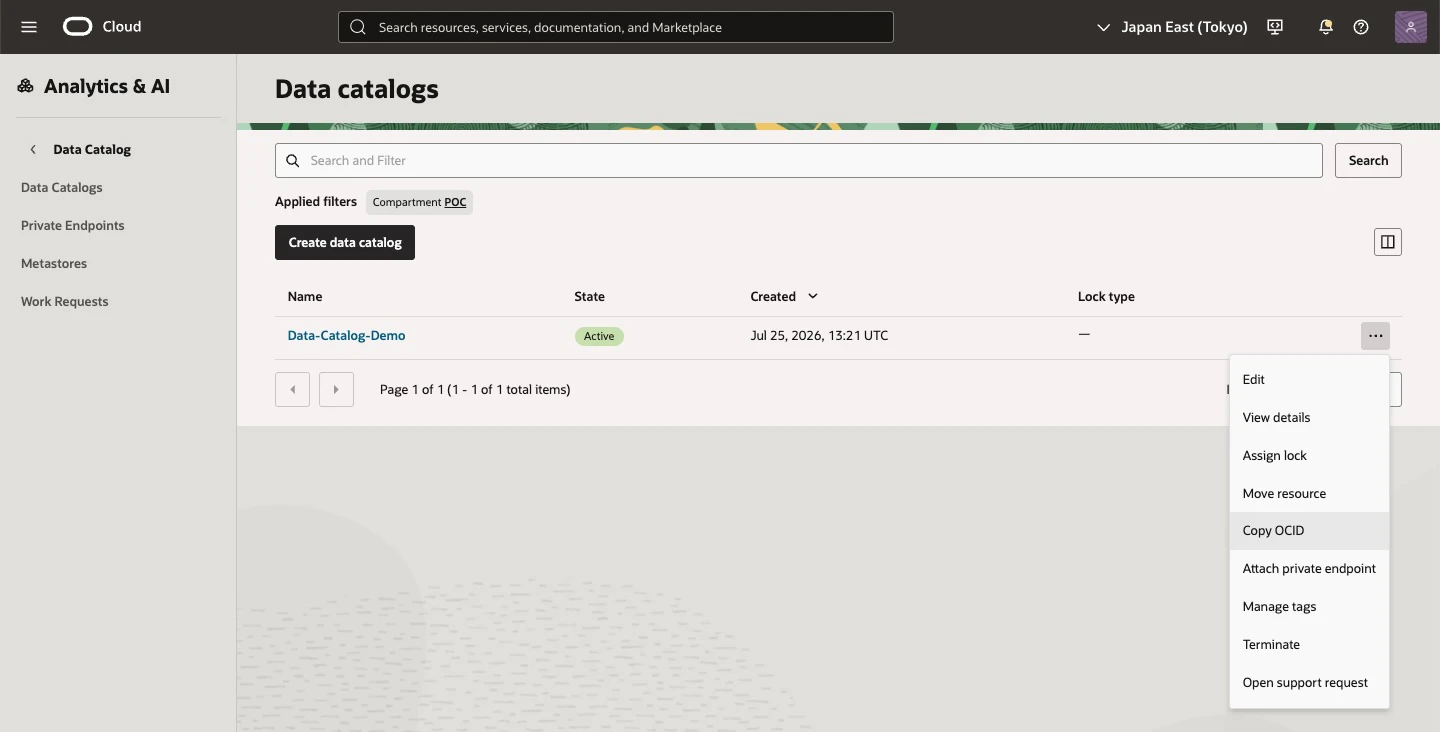Click the Lock type column header
Screen dimensions: 1440x732
click(1106, 297)
